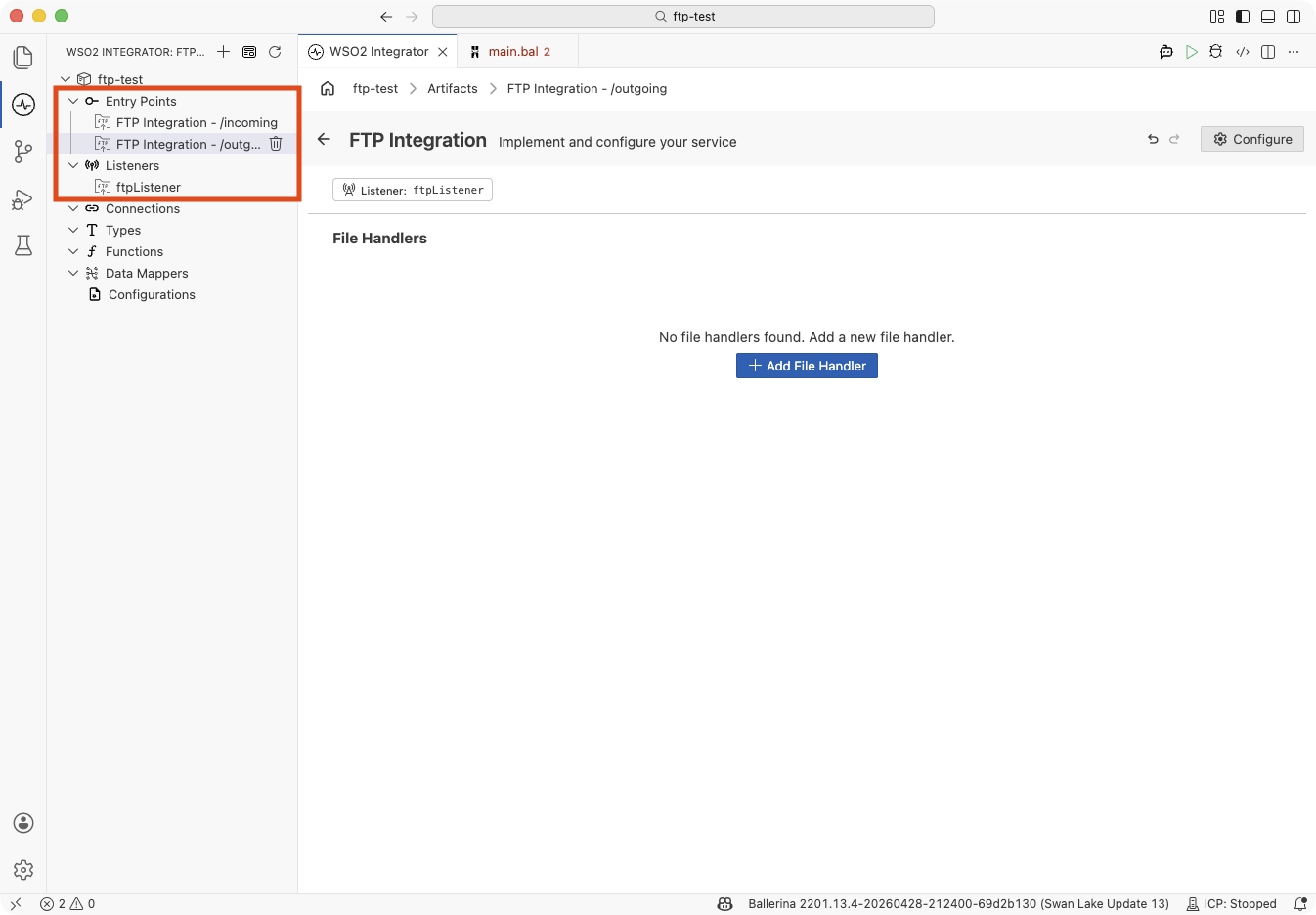Click the undo arrow icon

(1153, 139)
